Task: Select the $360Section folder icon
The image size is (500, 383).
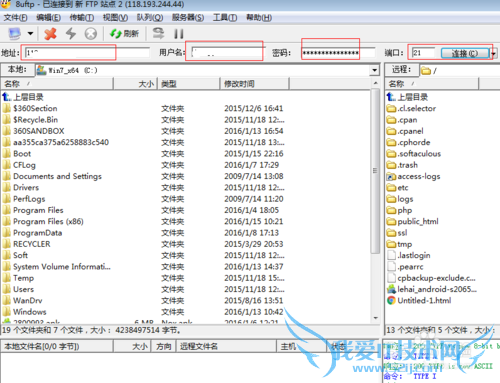Action: pyautogui.click(x=7, y=108)
